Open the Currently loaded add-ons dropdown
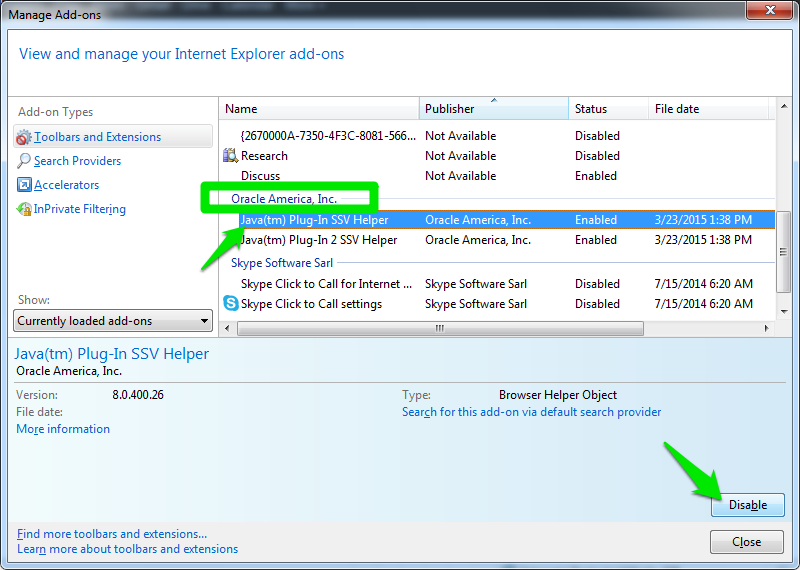This screenshot has height=570, width=800. [113, 320]
